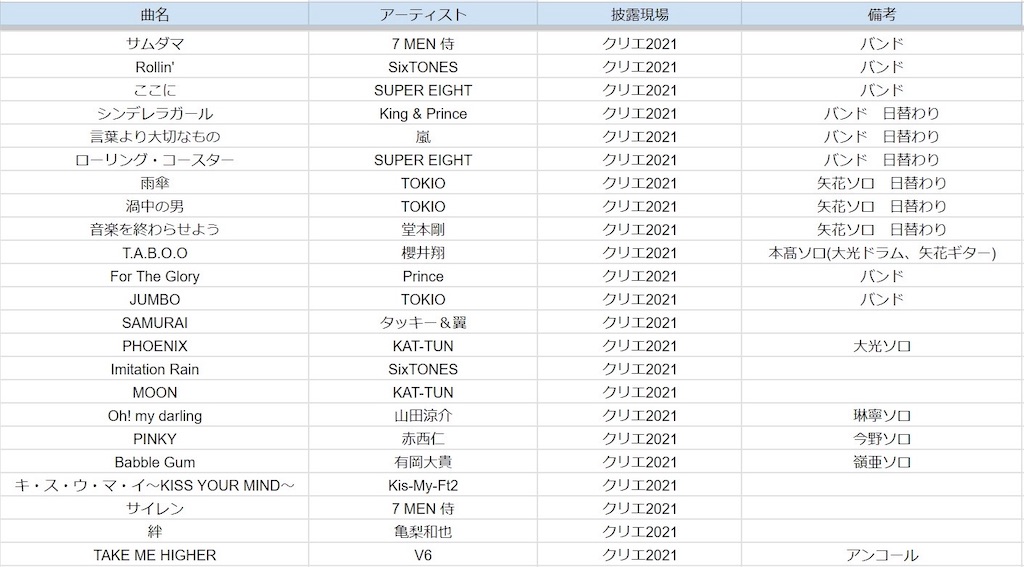Select the サイレン song cell
Image resolution: width=1024 pixels, height=567 pixels.
coord(155,509)
